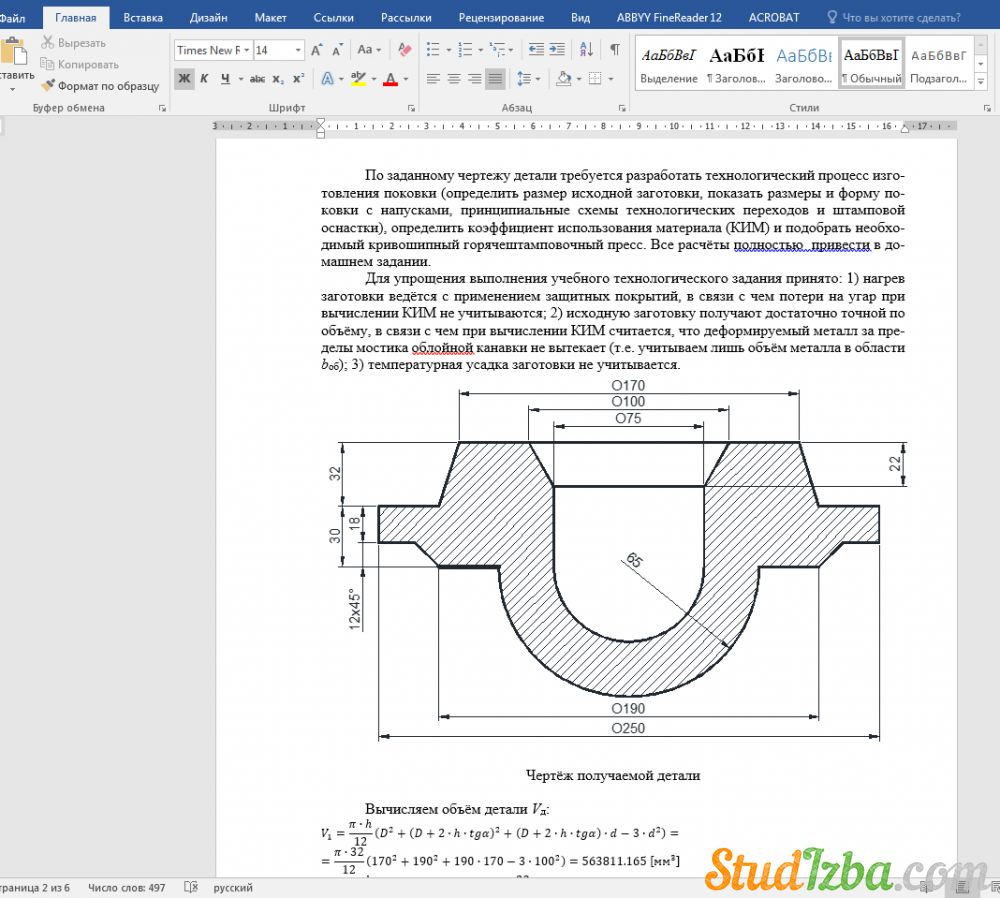1000x898 pixels.
Task: Toggle italic formatting (К)
Action: point(204,79)
